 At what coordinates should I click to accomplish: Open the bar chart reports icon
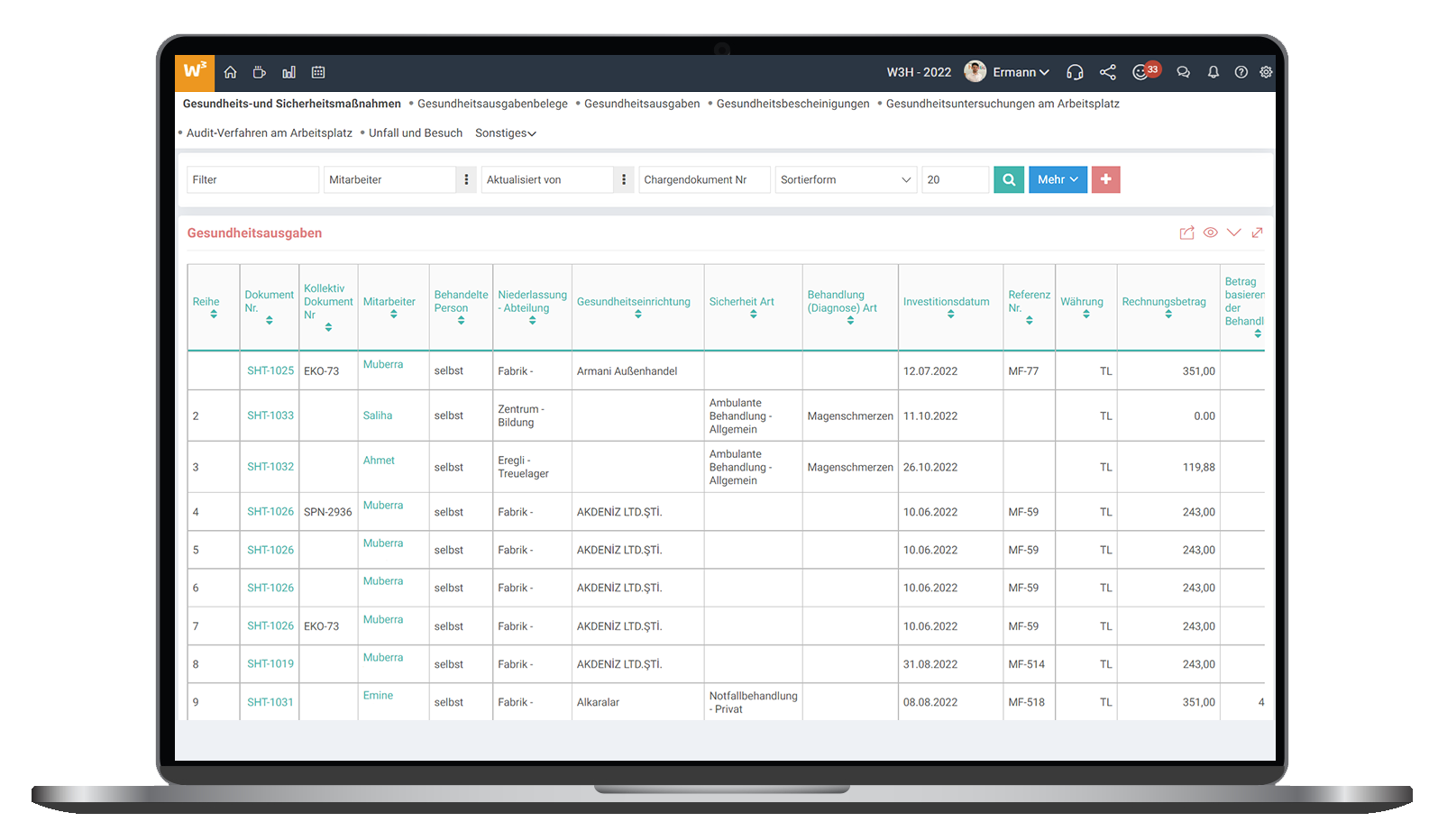289,72
